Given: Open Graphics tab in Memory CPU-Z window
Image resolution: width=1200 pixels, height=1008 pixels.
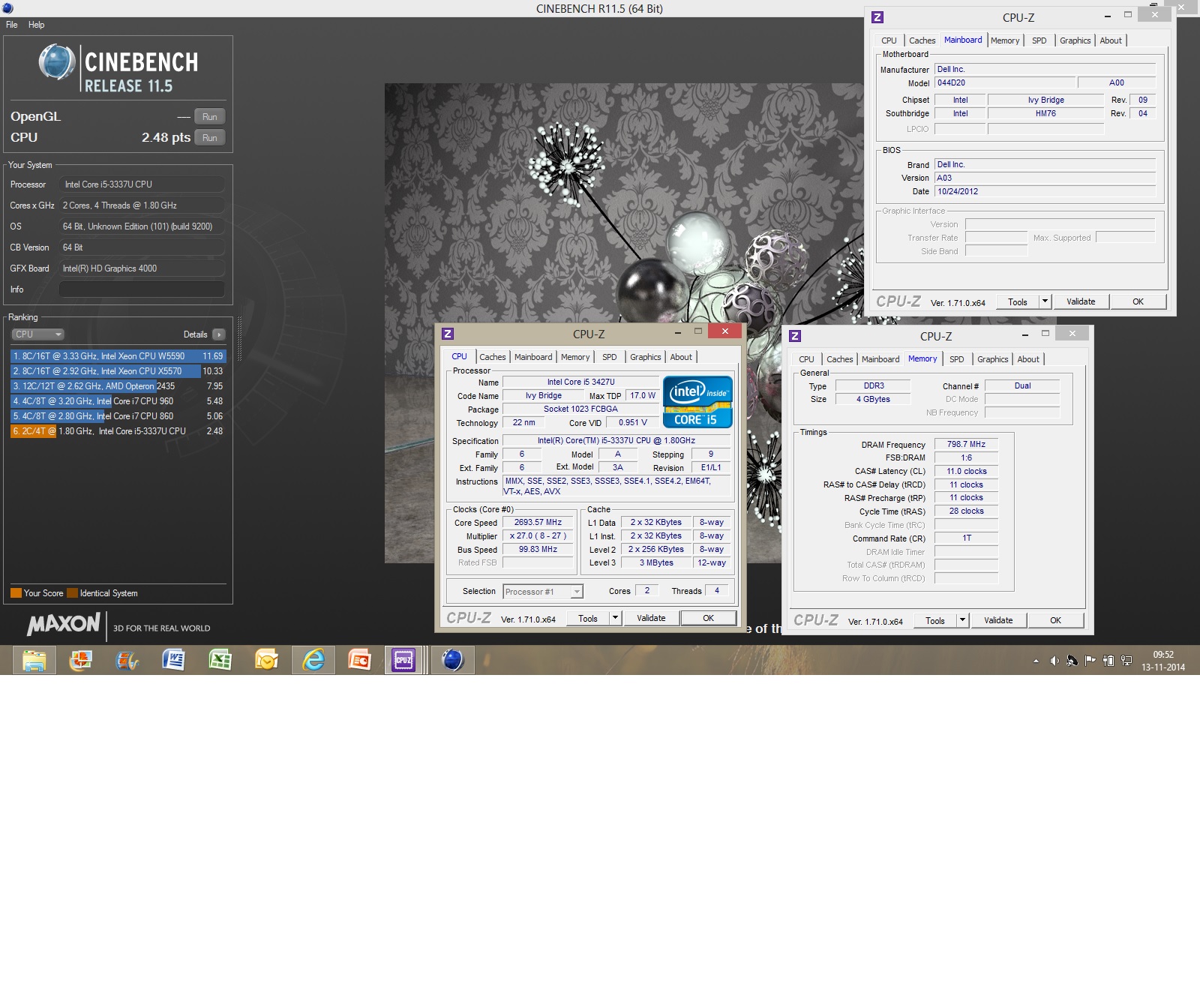Looking at the screenshot, I should [x=993, y=359].
